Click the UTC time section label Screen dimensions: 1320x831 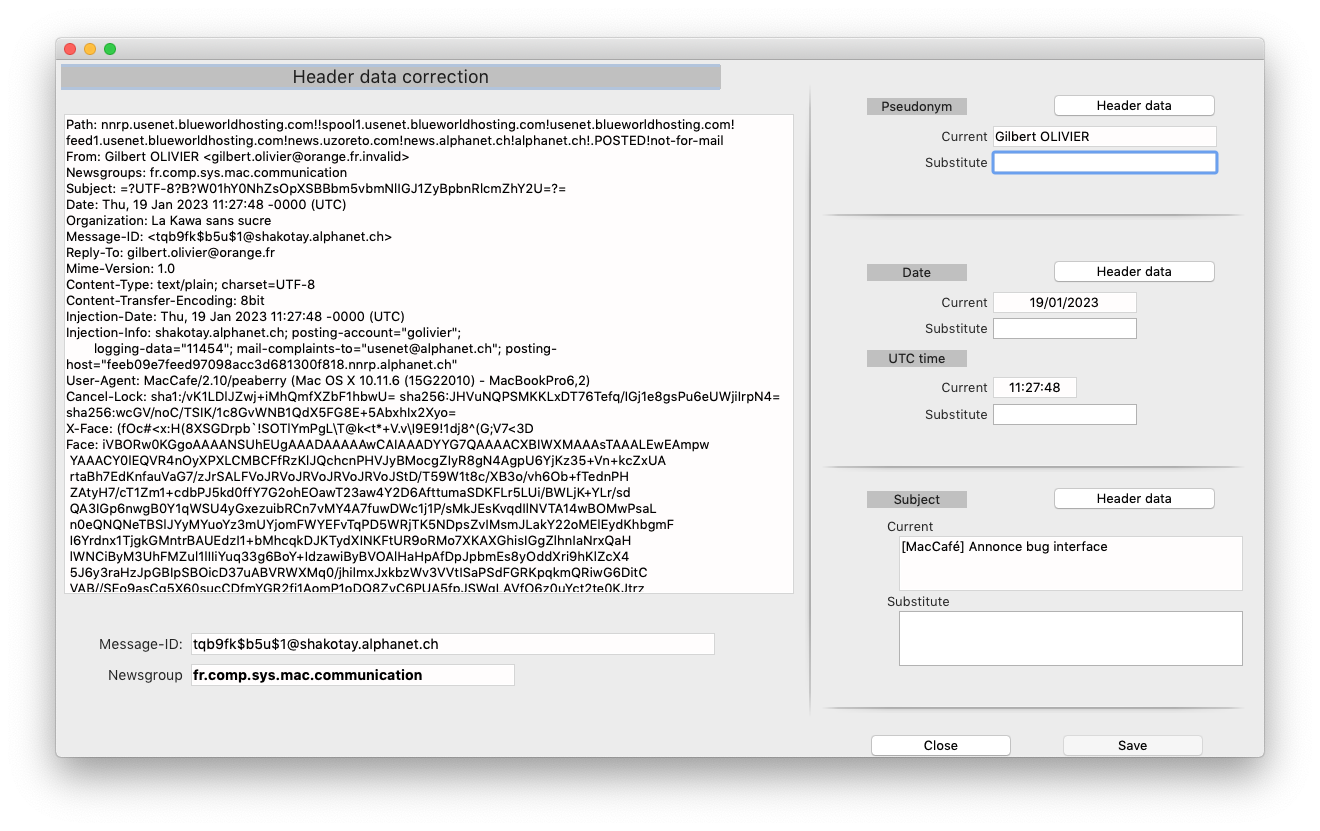coord(916,358)
